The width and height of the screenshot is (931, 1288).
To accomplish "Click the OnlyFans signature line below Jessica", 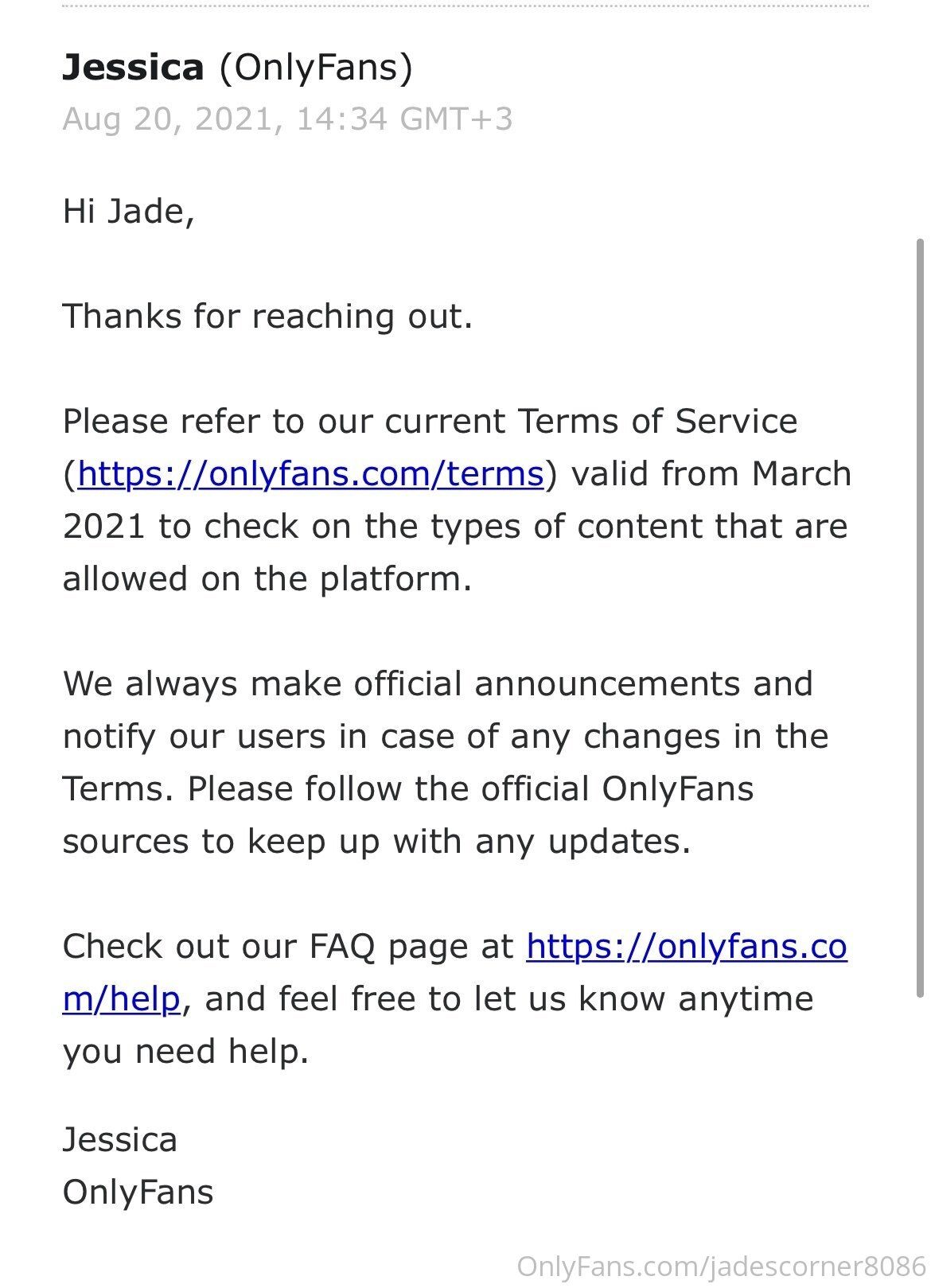I will [138, 1193].
